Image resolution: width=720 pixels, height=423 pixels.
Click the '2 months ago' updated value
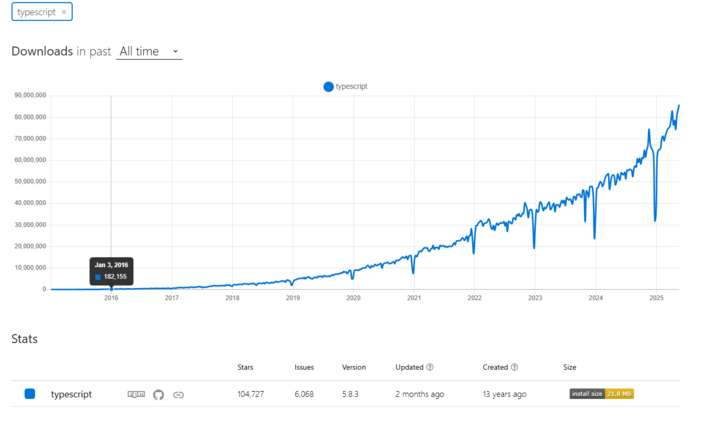(x=420, y=394)
